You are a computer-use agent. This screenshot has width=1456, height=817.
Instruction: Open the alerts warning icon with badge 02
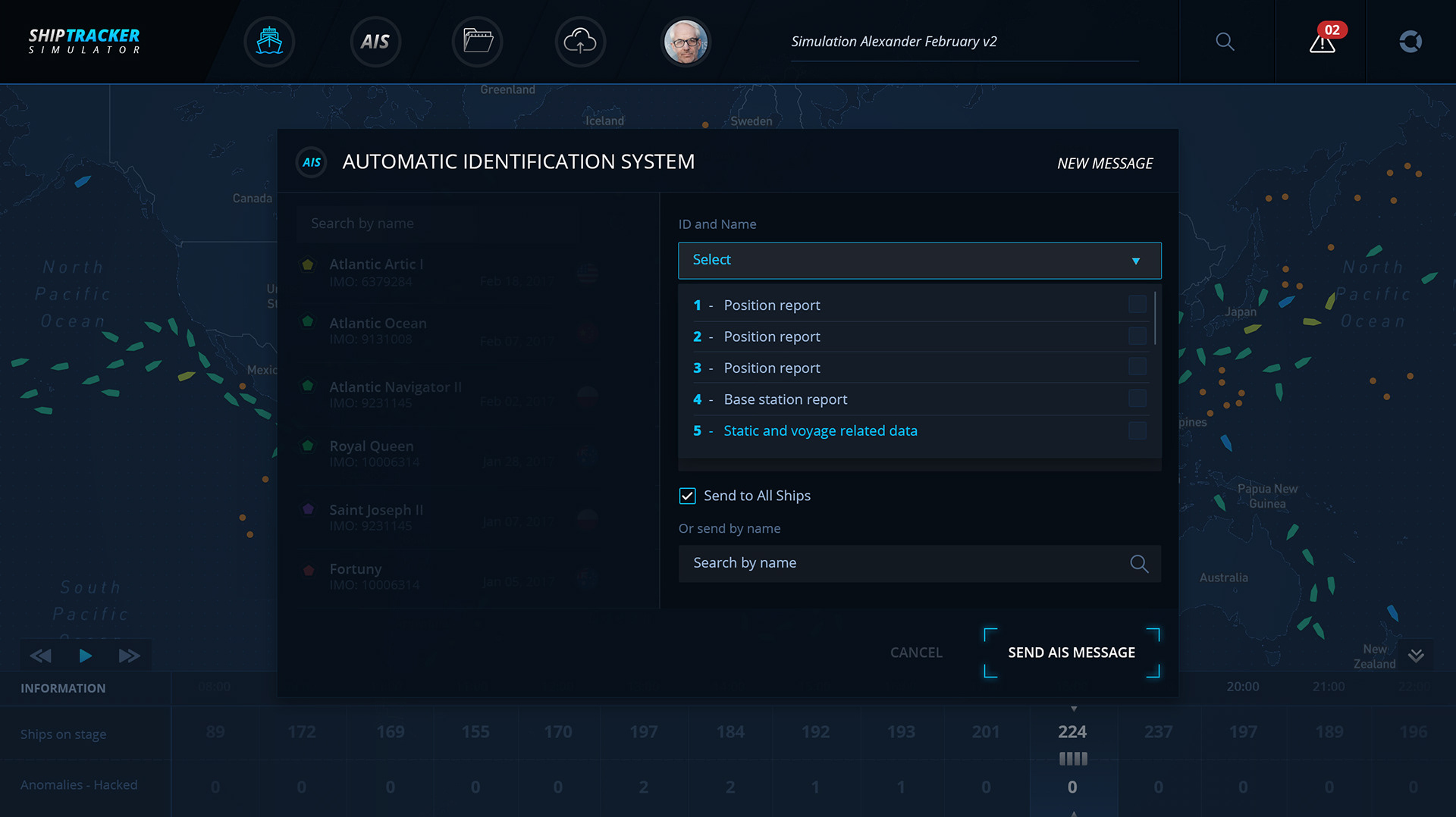(x=1324, y=40)
